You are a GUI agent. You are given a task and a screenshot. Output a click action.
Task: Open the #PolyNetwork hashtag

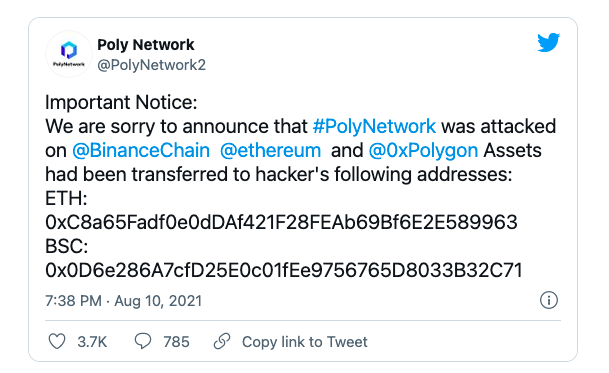[374, 127]
